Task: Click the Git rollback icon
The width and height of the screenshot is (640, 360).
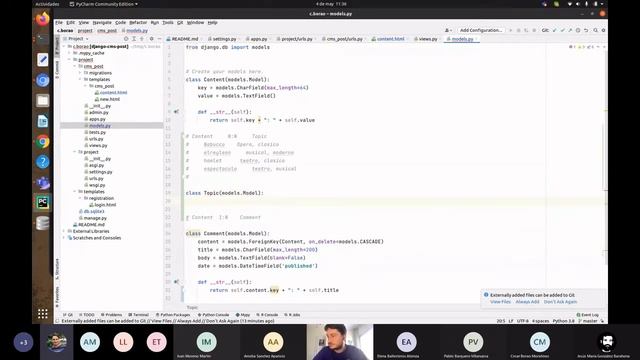Action: tap(586, 30)
